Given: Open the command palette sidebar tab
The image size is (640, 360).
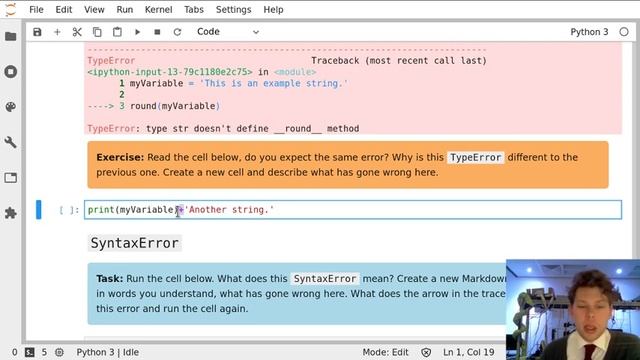Looking at the screenshot, I should click(x=11, y=107).
